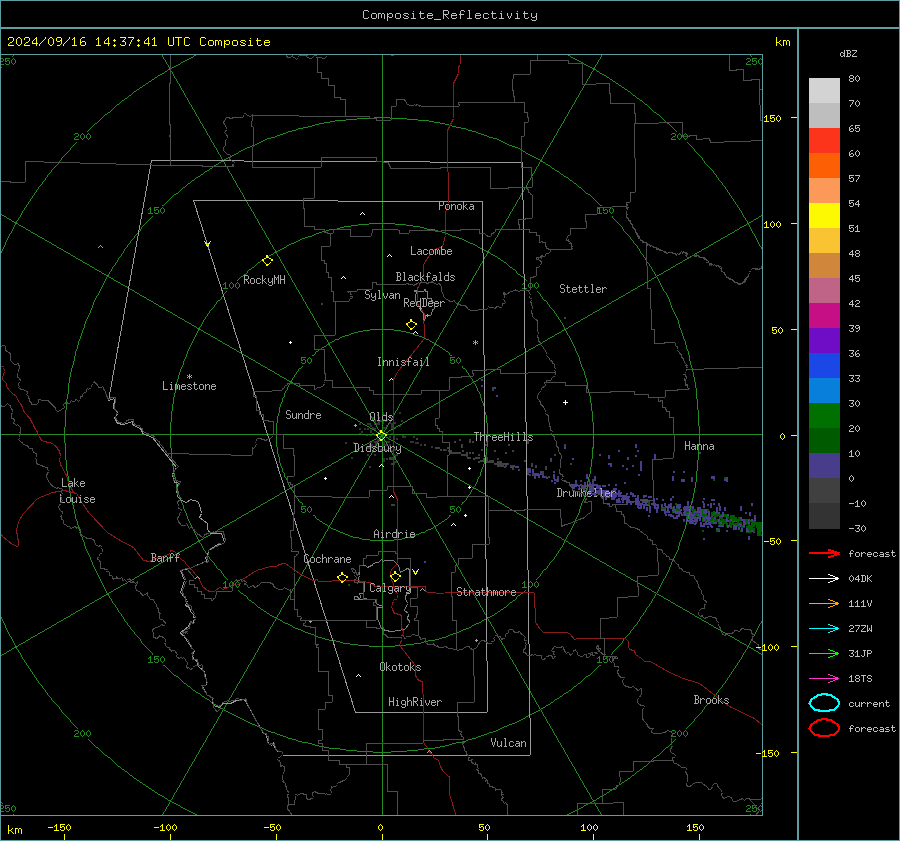Click the Innisfail label

(403, 362)
